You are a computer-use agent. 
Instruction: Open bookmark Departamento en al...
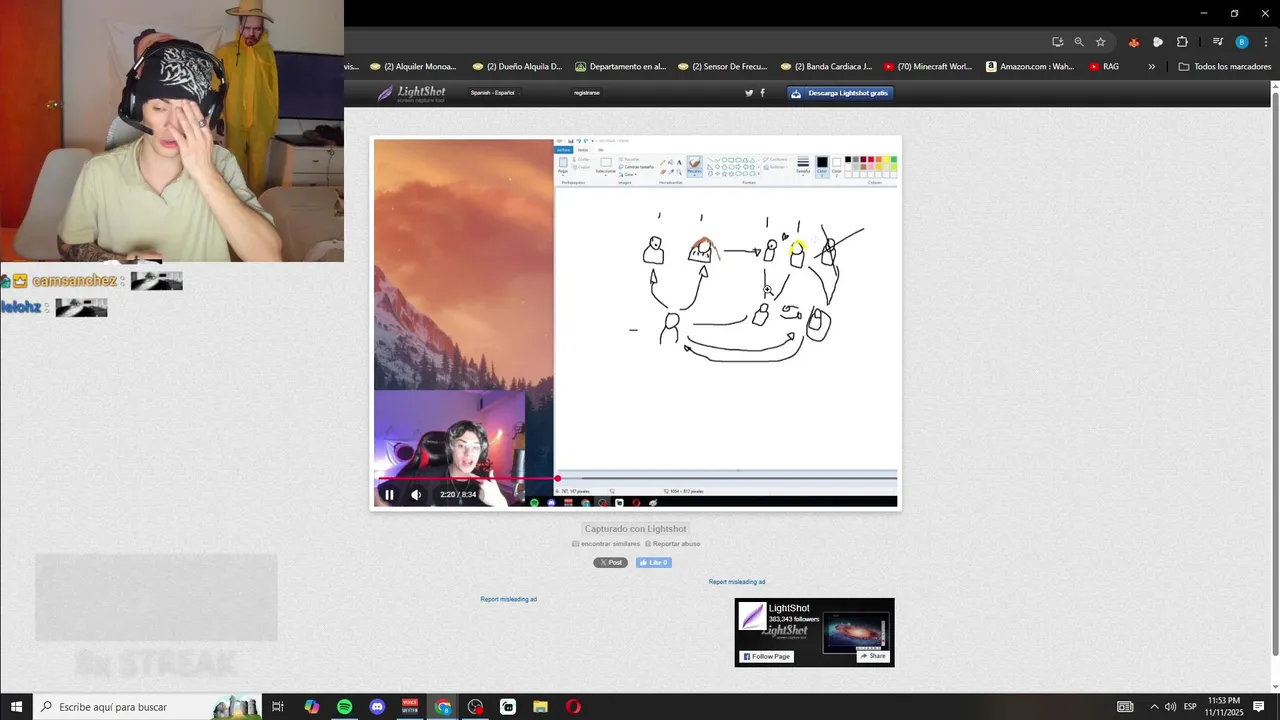620,67
